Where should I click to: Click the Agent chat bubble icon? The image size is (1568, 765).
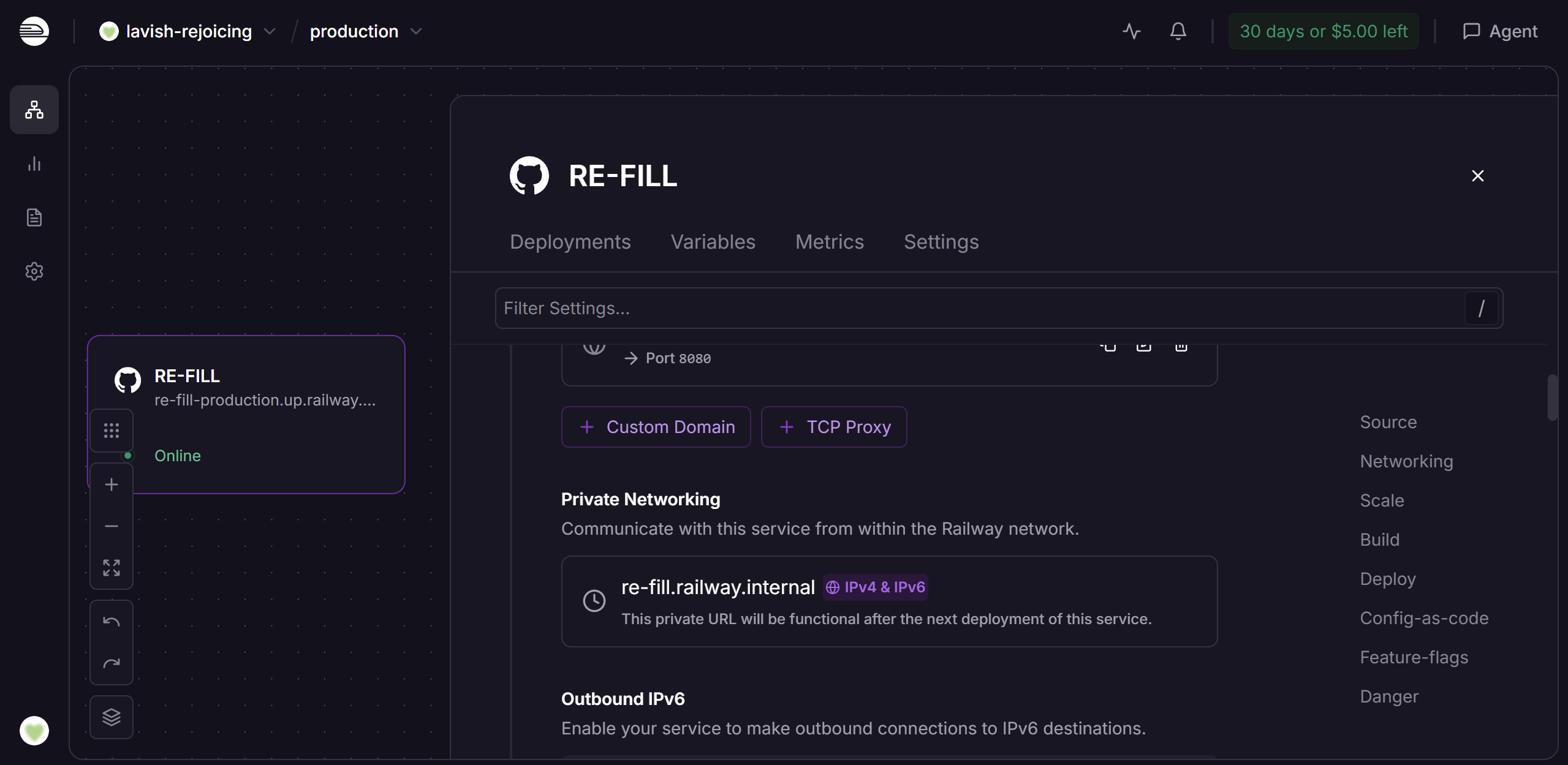[x=1471, y=31]
